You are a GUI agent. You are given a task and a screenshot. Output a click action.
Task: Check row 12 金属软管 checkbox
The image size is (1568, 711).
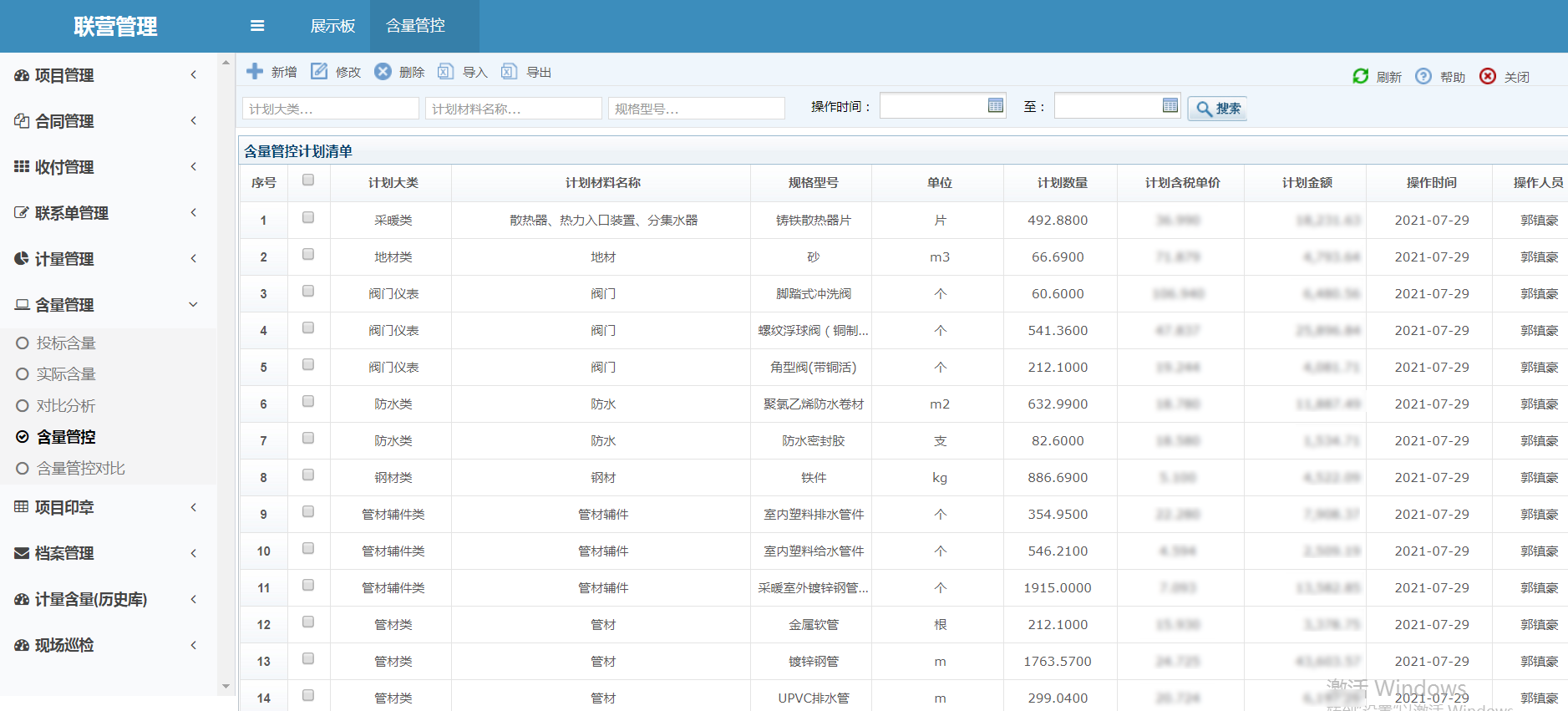(x=308, y=622)
